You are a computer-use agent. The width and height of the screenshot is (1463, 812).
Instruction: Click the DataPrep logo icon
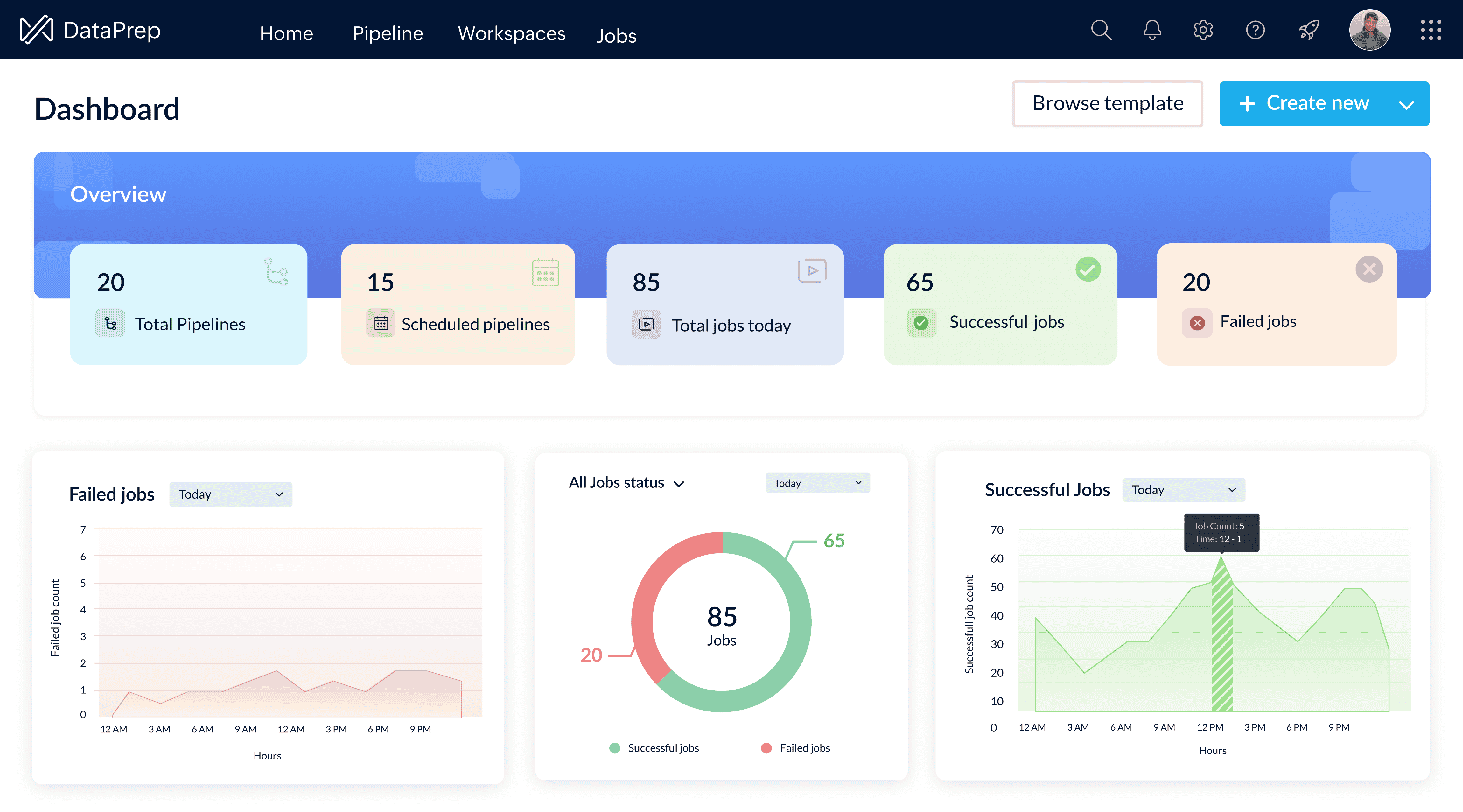click(x=36, y=30)
